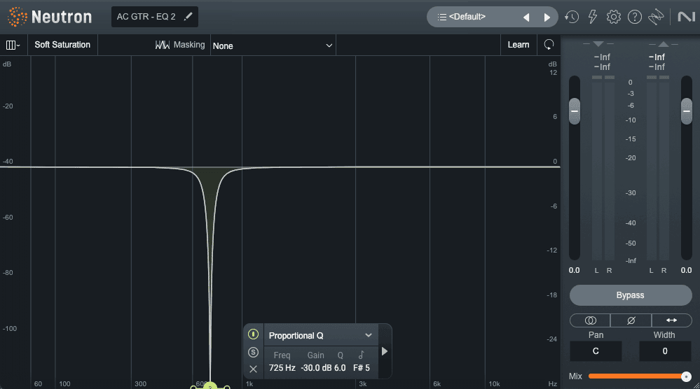Open the masking source None dropdown
The width and height of the screenshot is (700, 389).
pyautogui.click(x=273, y=46)
